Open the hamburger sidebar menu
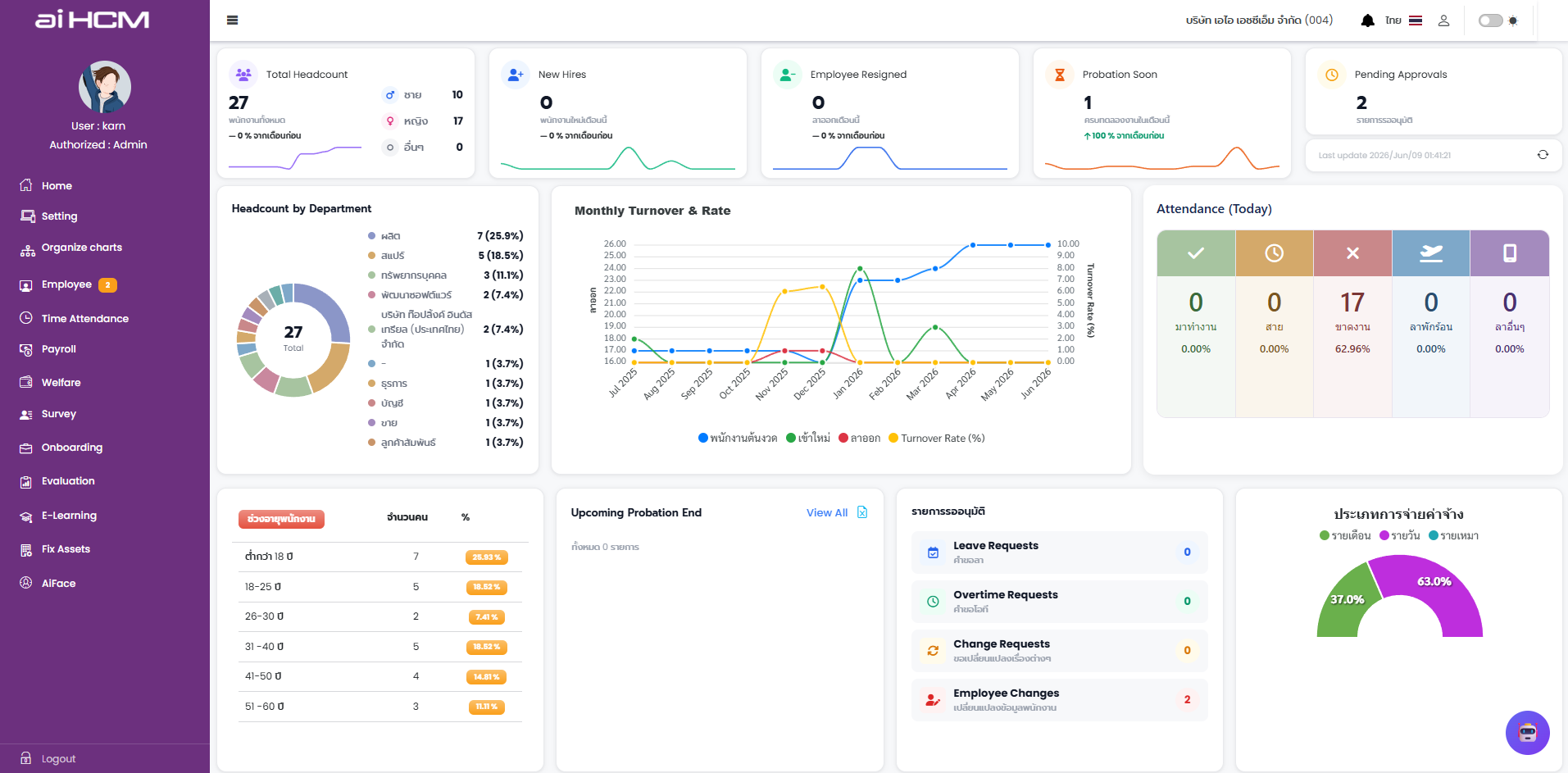 click(x=232, y=20)
